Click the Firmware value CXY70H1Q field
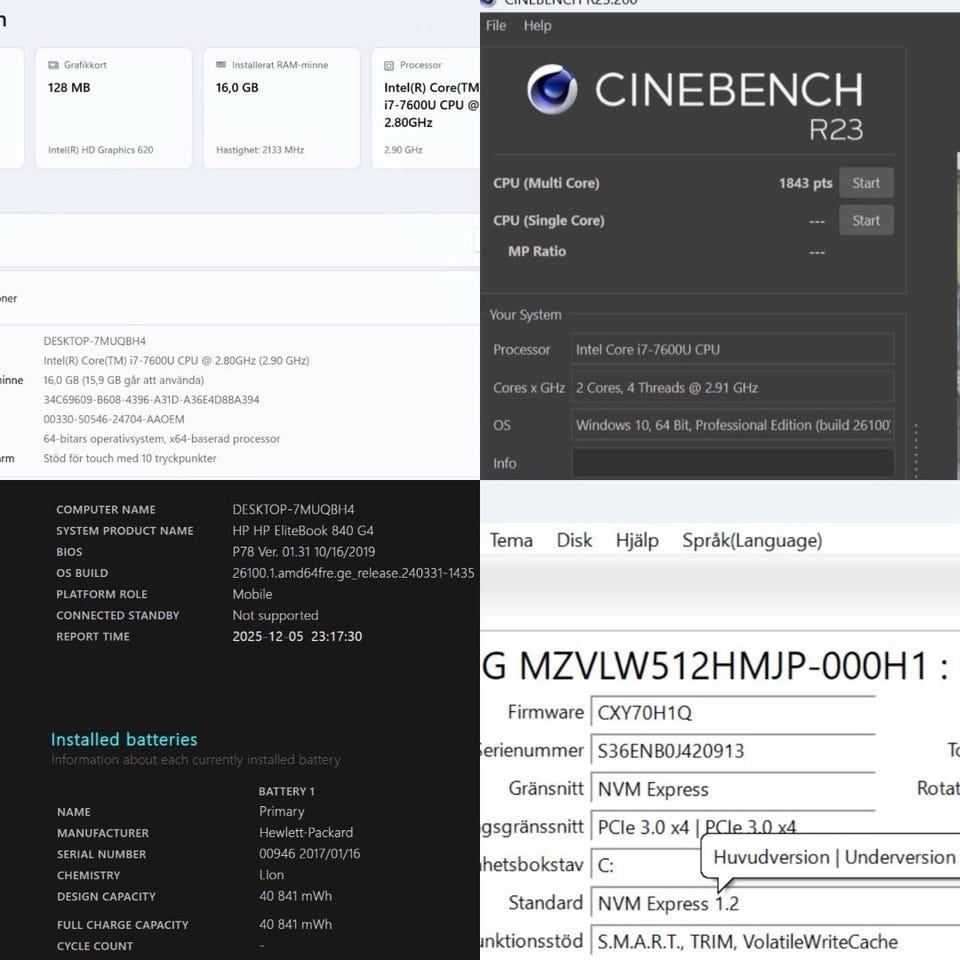Viewport: 960px width, 960px height. [732, 713]
